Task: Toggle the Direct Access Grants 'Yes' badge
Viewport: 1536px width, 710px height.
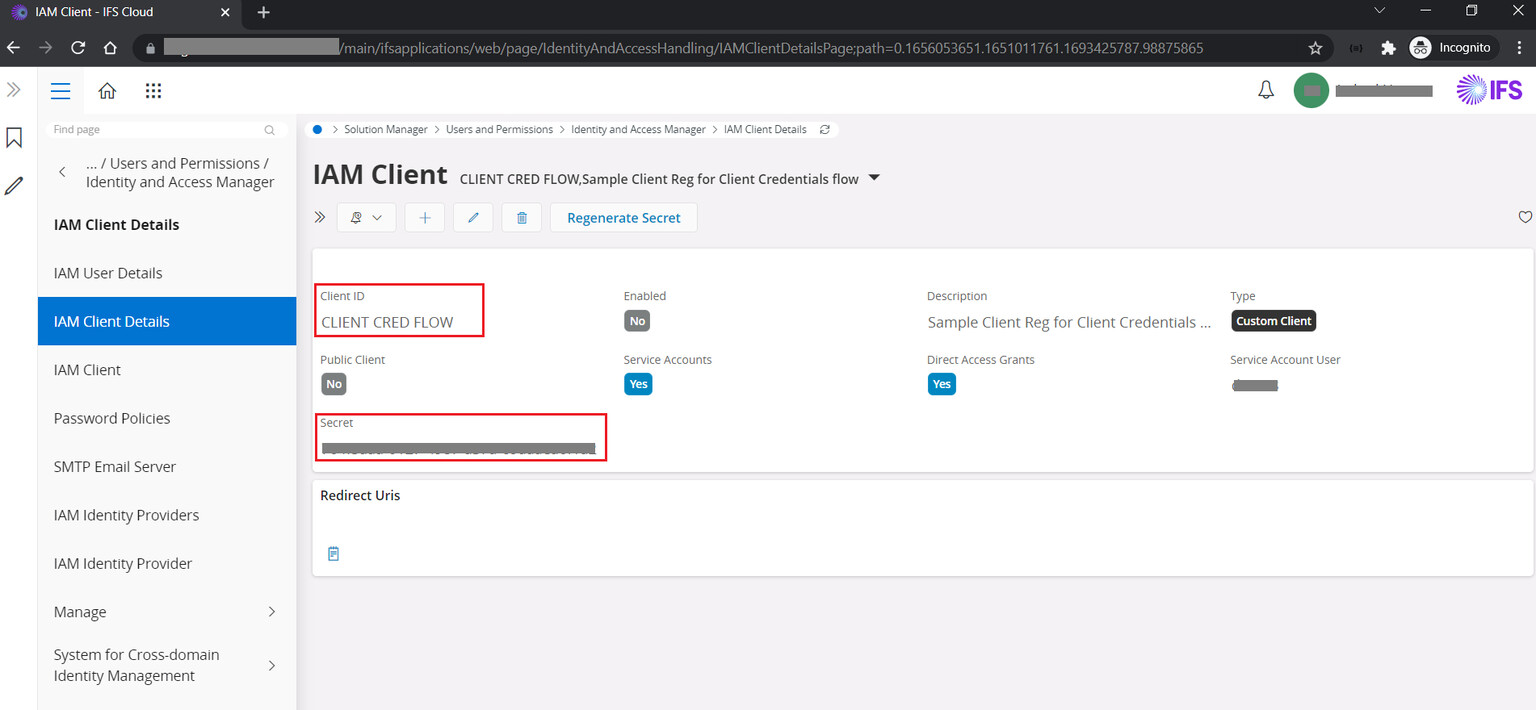Action: [x=941, y=384]
